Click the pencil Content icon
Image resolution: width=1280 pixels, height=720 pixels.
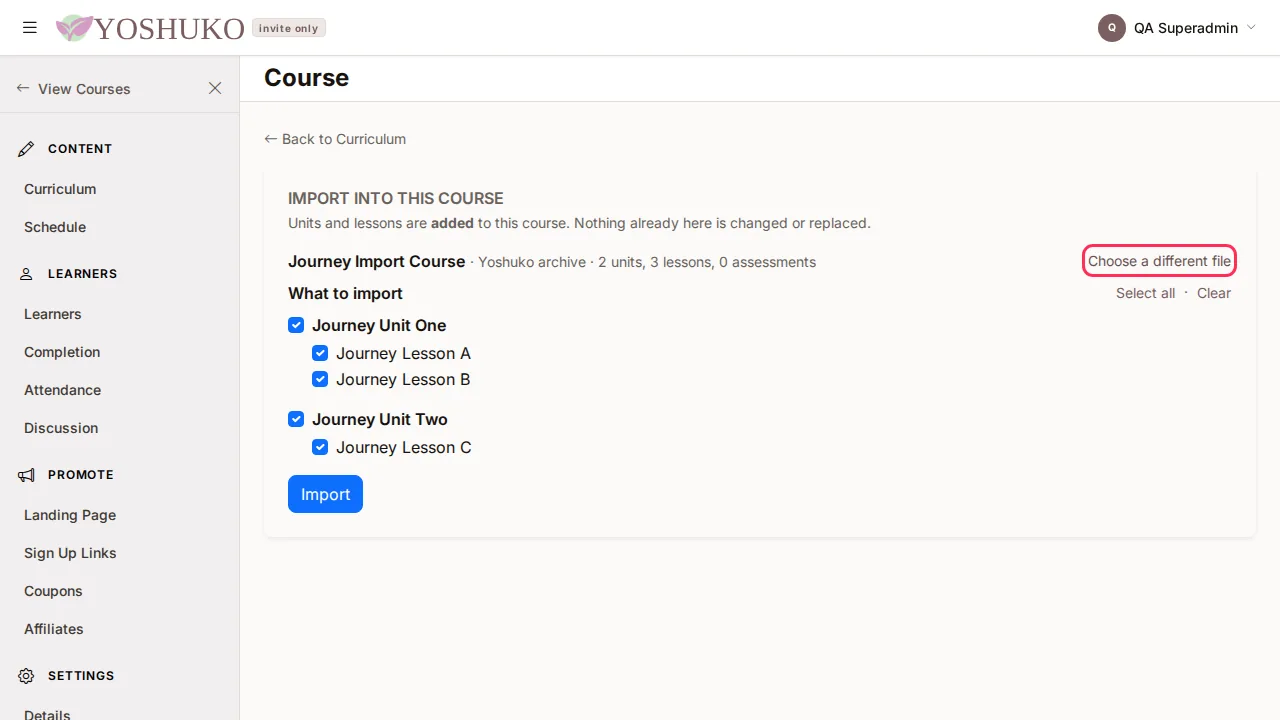click(27, 149)
